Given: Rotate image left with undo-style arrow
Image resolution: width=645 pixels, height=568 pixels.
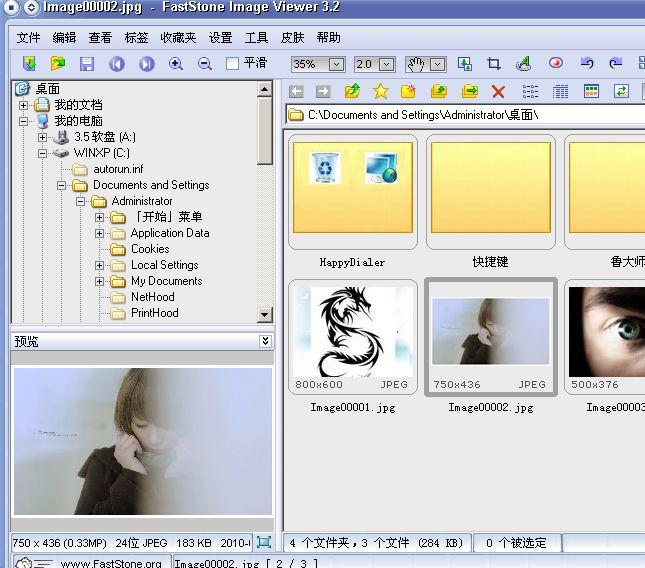Looking at the screenshot, I should click(x=587, y=63).
